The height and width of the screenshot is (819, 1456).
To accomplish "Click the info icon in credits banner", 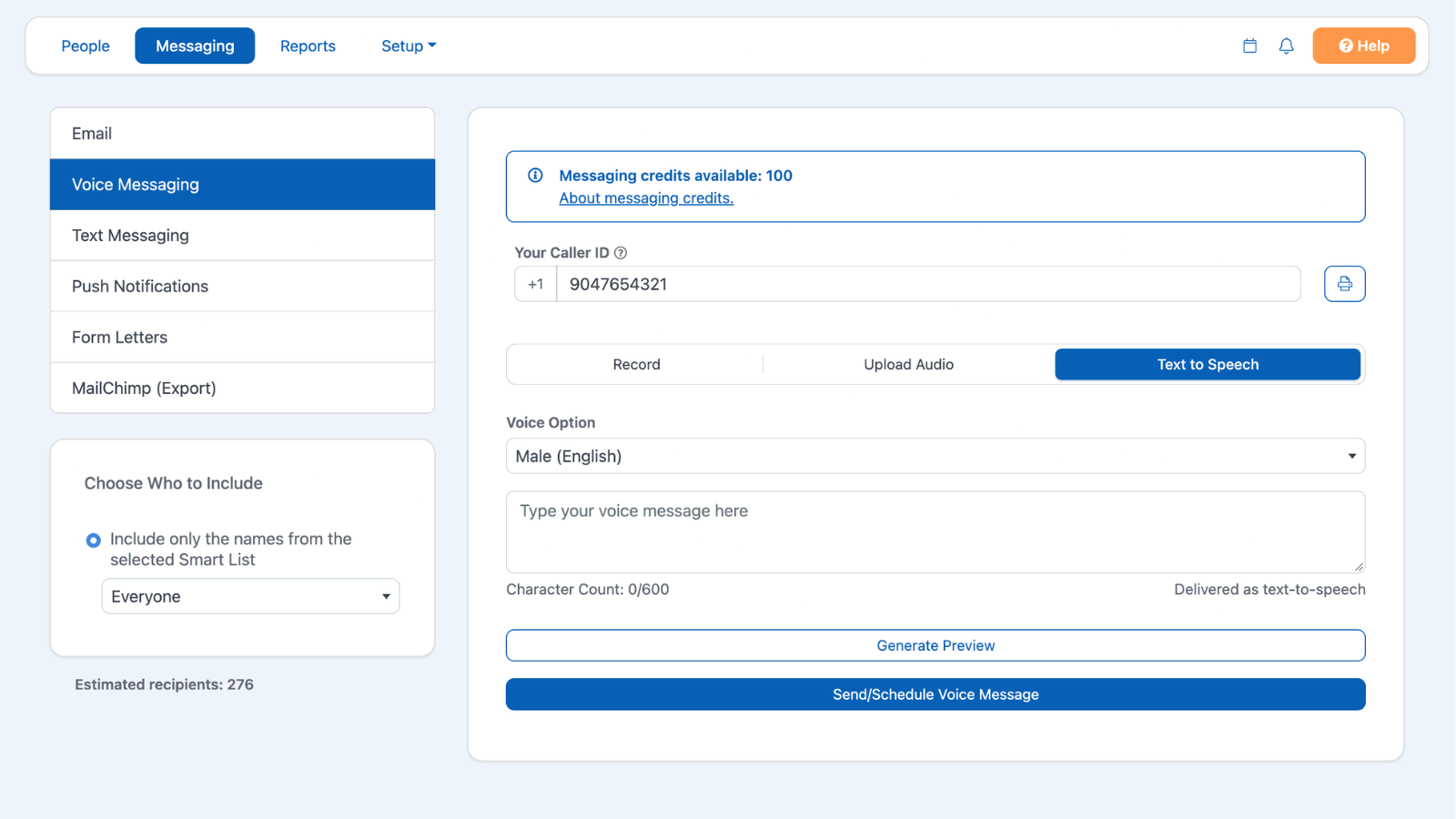I will pos(535,176).
